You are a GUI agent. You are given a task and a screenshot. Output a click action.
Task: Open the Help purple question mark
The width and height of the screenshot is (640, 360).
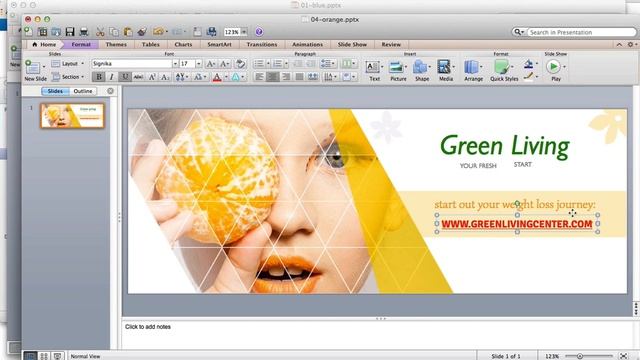(259, 32)
